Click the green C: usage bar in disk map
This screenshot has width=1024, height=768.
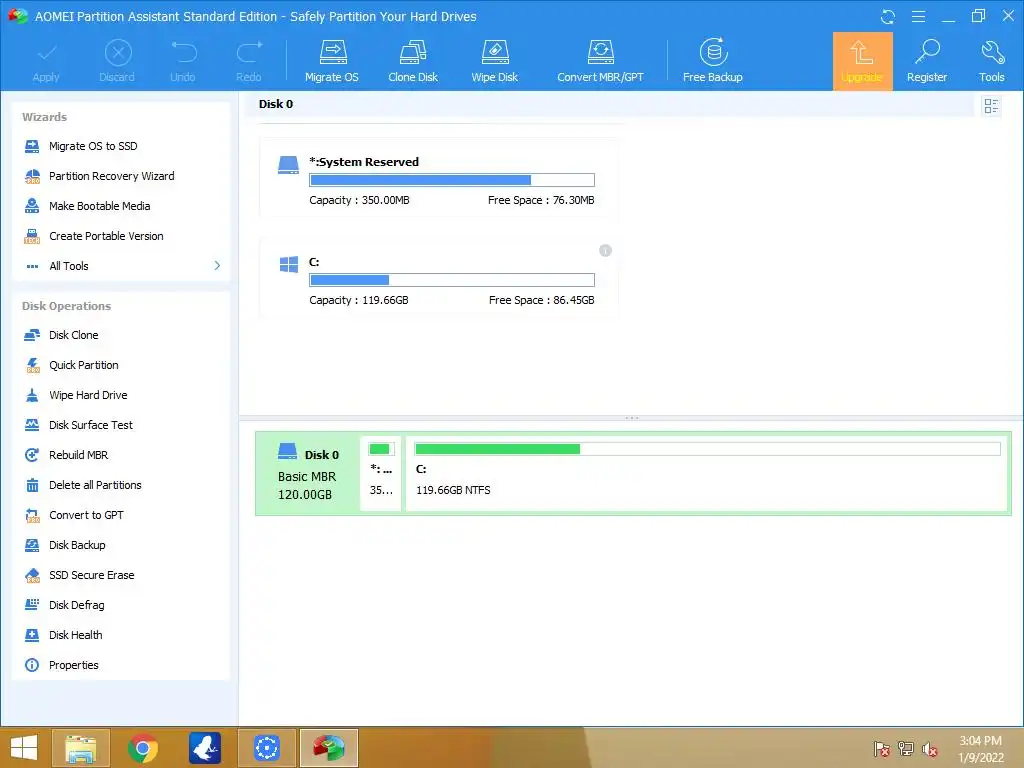coord(707,449)
